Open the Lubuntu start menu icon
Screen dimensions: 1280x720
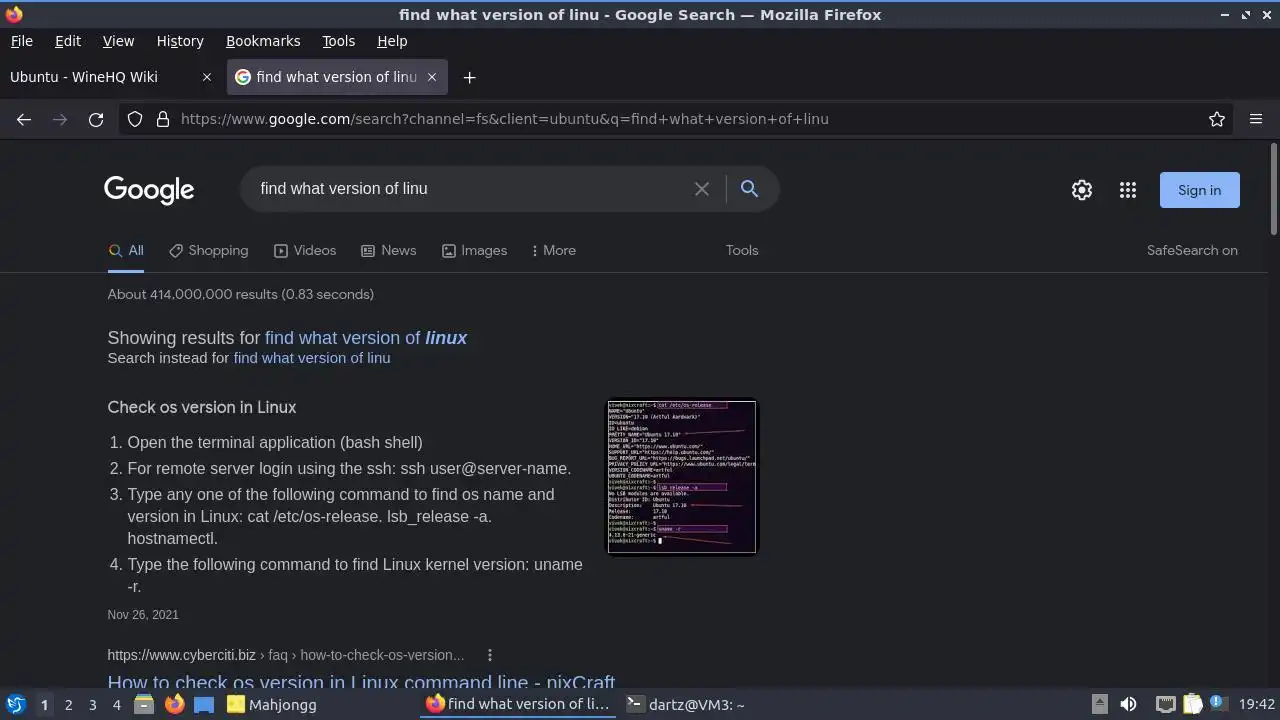pyautogui.click(x=15, y=704)
